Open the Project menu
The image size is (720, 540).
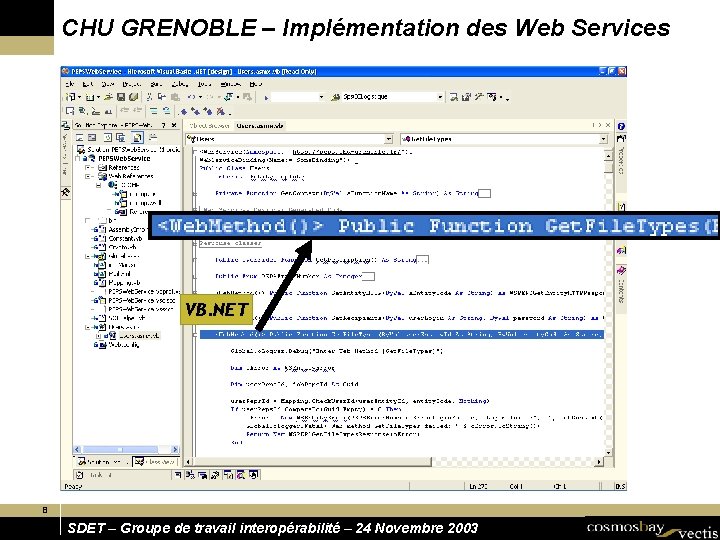coord(132,84)
